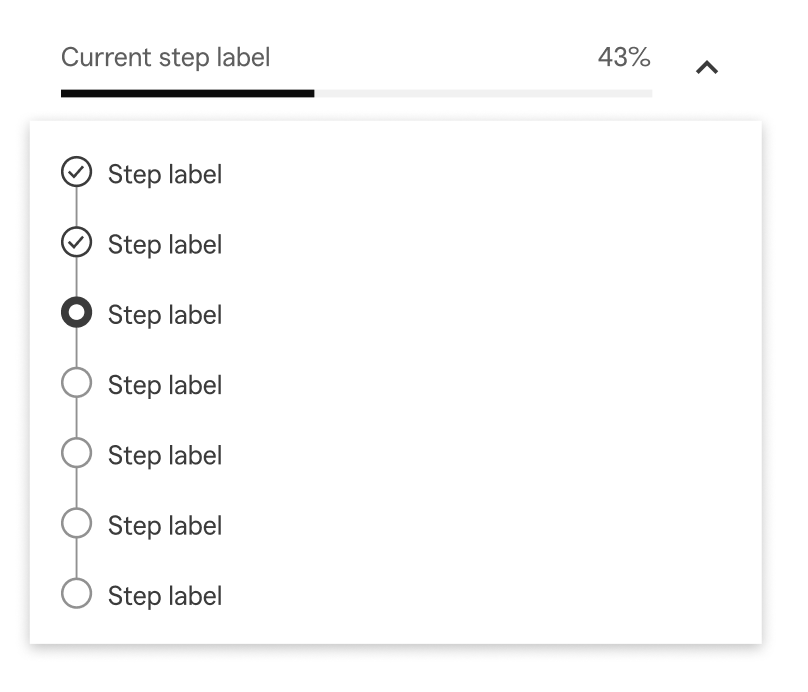Image resolution: width=808 pixels, height=692 pixels.
Task: Select the second "Step label" text
Action: pyautogui.click(x=165, y=244)
